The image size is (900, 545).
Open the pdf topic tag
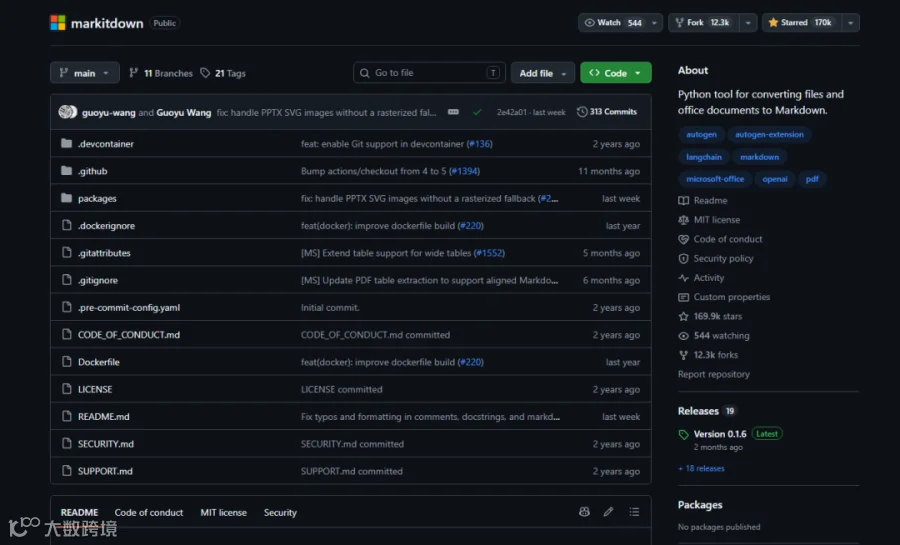[812, 179]
